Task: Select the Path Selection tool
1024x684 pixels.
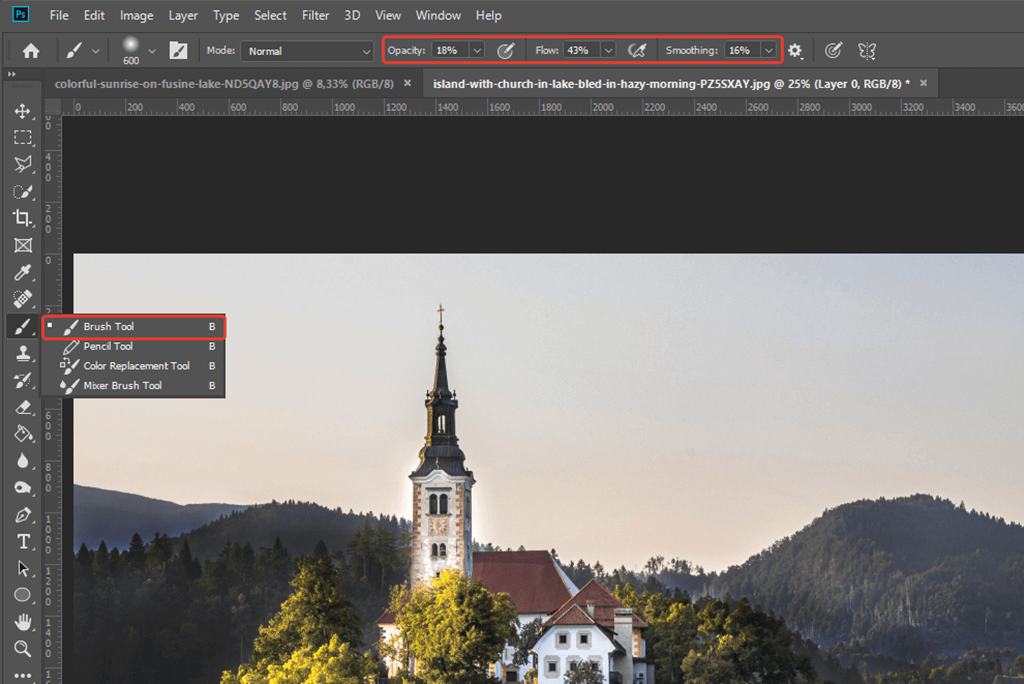Action: [23, 568]
